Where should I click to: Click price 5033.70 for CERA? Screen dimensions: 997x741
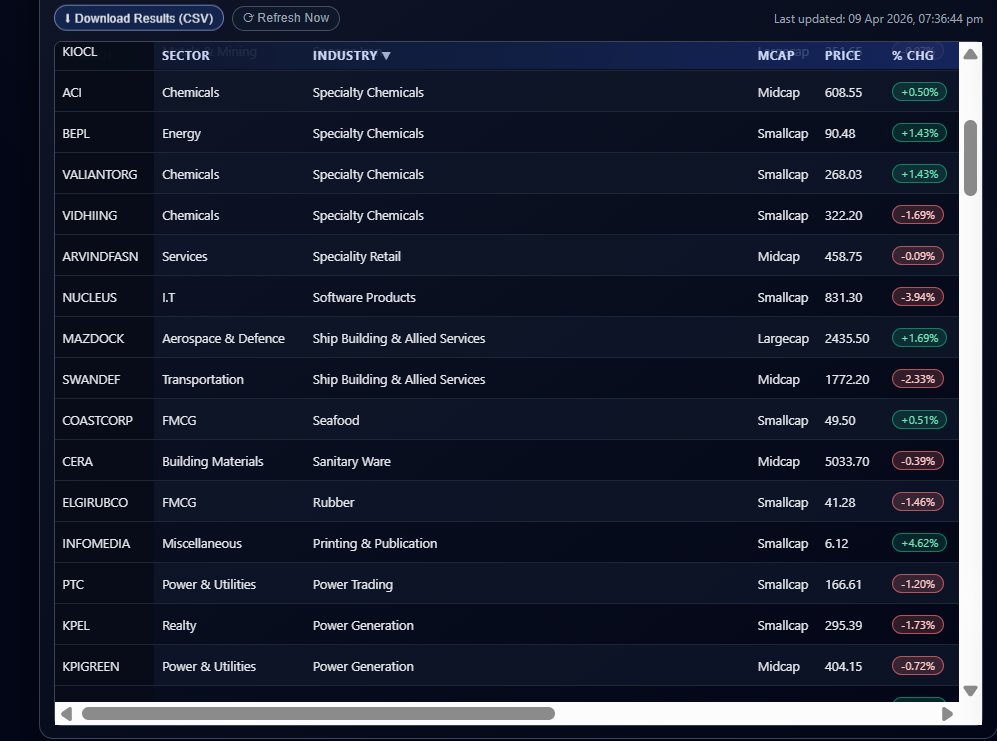[x=846, y=462]
